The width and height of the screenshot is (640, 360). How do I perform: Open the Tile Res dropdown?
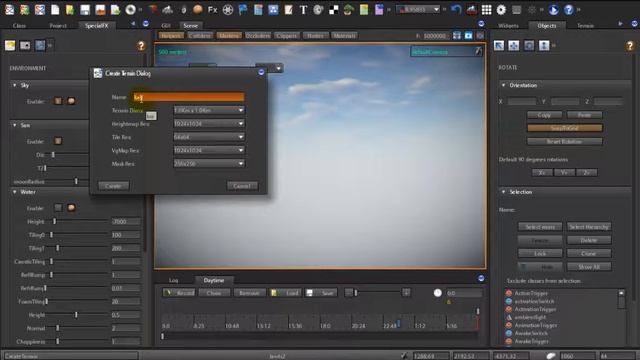tap(209, 137)
